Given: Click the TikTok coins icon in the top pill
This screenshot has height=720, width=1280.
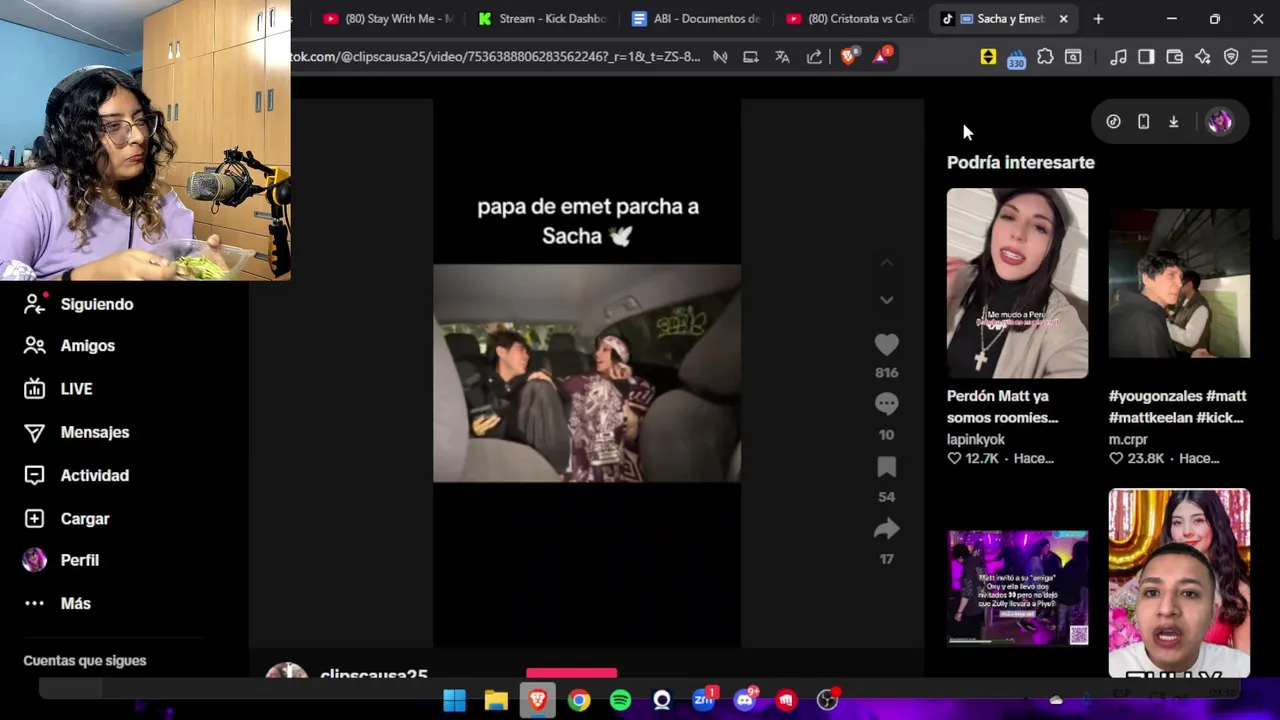Looking at the screenshot, I should (1113, 122).
